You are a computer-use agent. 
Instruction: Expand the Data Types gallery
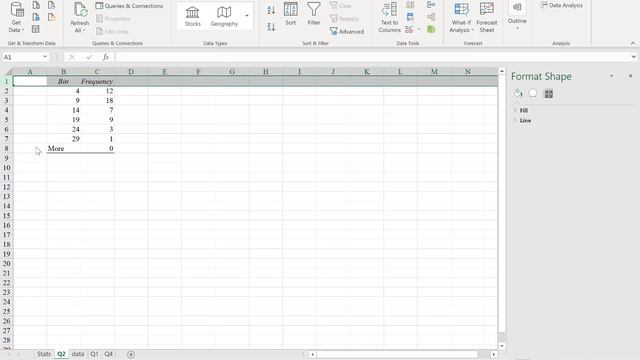pos(247,16)
